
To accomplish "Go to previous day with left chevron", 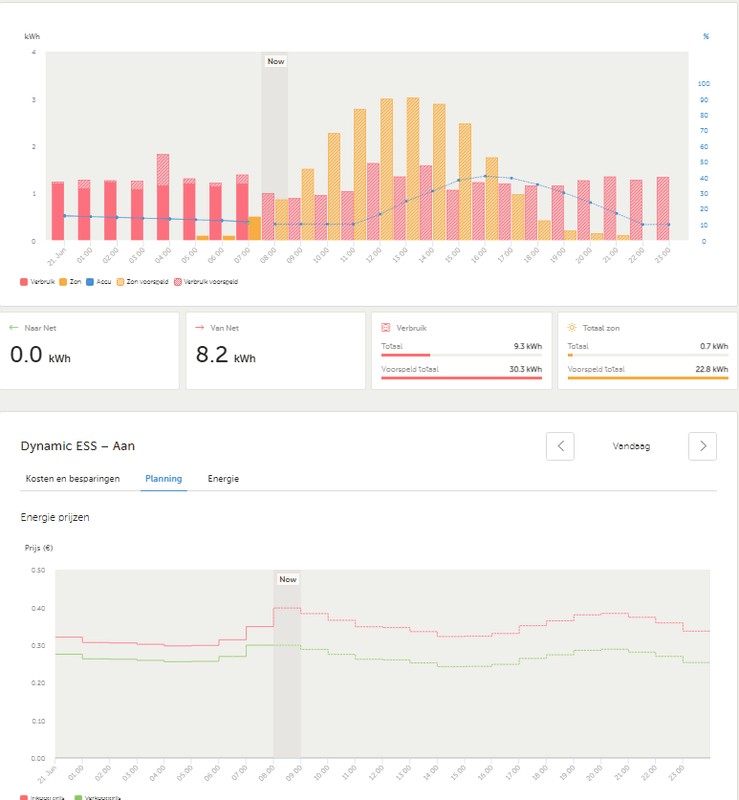I will tap(560, 446).
